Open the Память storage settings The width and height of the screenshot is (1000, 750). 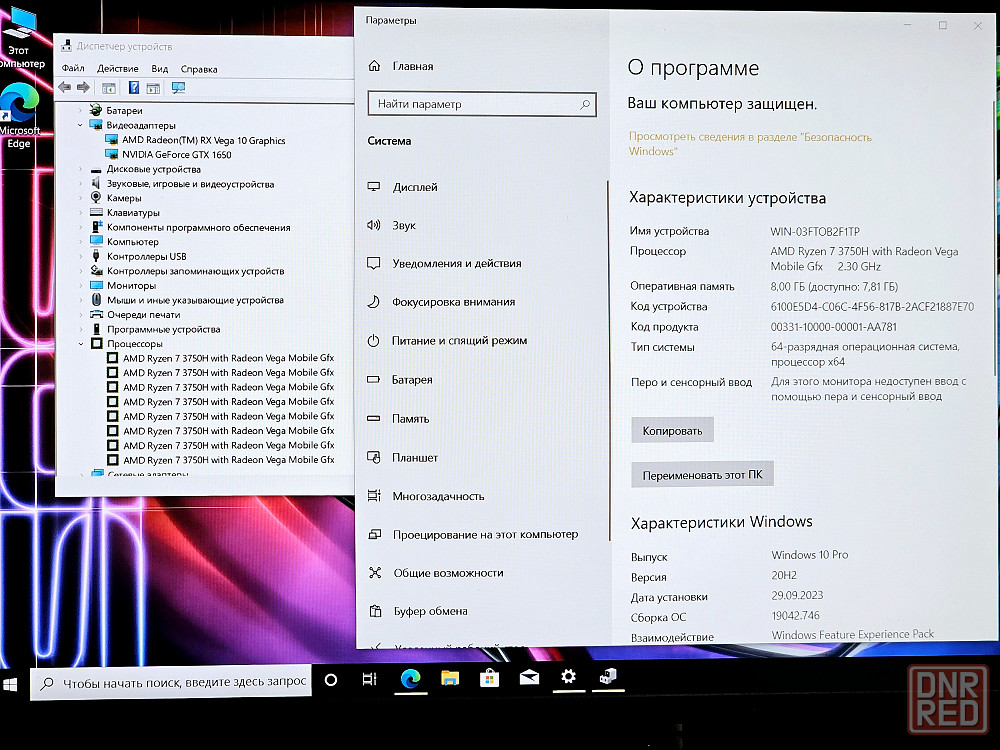(398, 419)
